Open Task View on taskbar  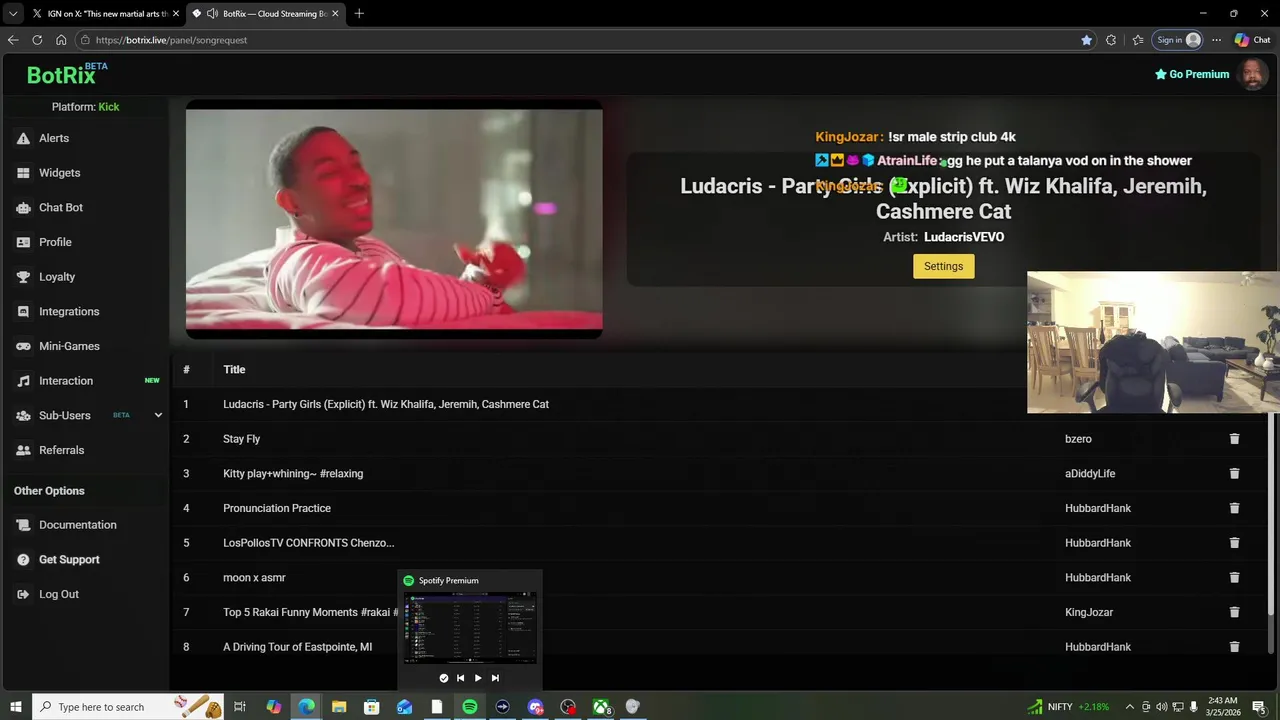pos(240,707)
